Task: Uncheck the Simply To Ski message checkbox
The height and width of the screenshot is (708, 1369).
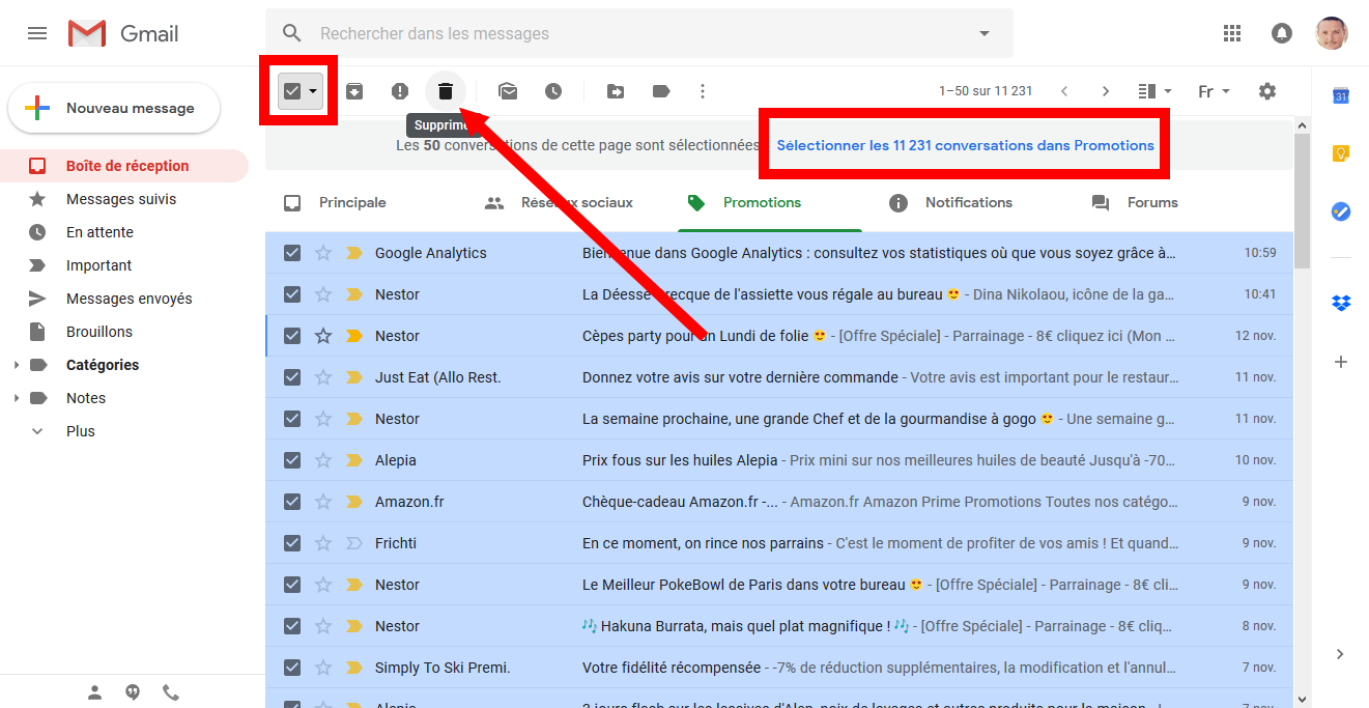Action: coord(292,667)
